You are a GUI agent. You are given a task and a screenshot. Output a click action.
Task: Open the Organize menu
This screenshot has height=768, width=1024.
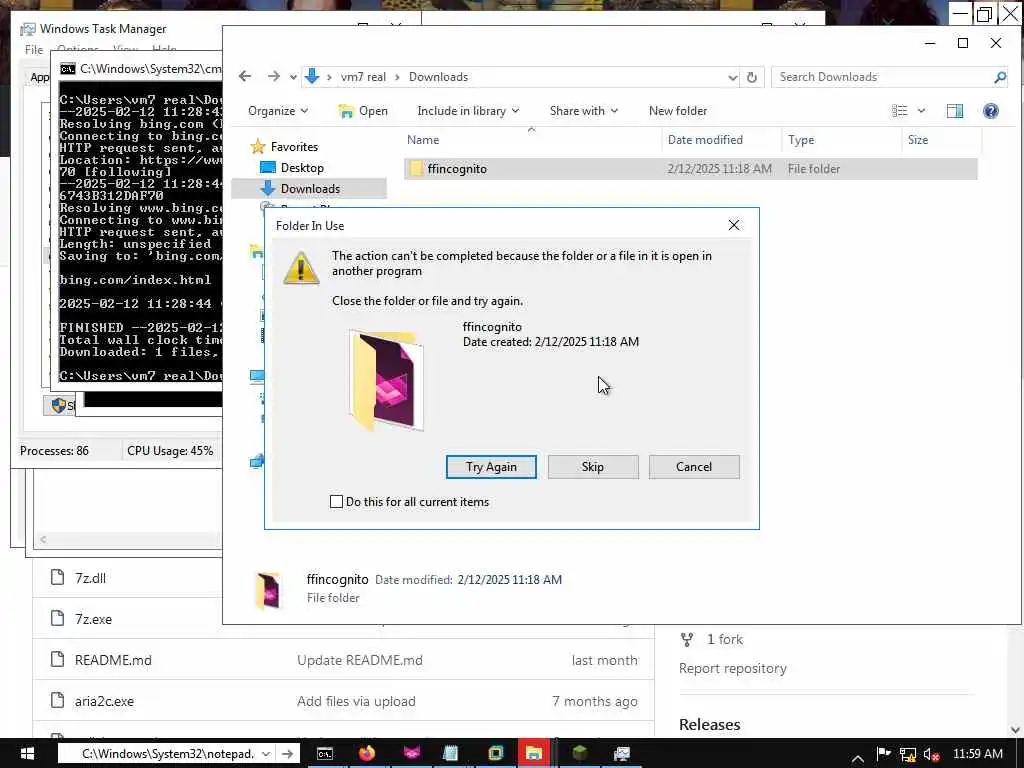(278, 111)
